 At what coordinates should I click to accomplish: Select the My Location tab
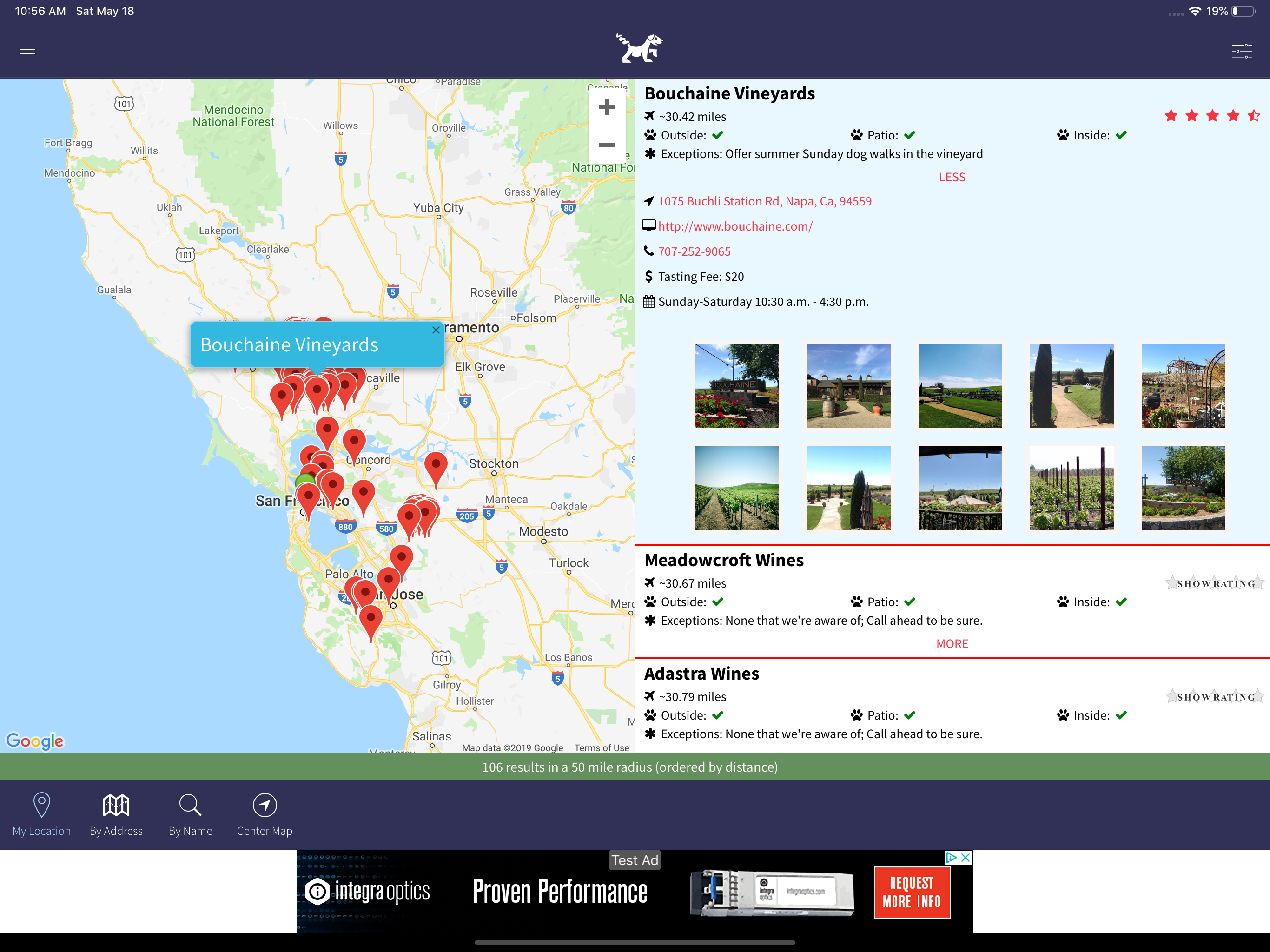pyautogui.click(x=41, y=814)
